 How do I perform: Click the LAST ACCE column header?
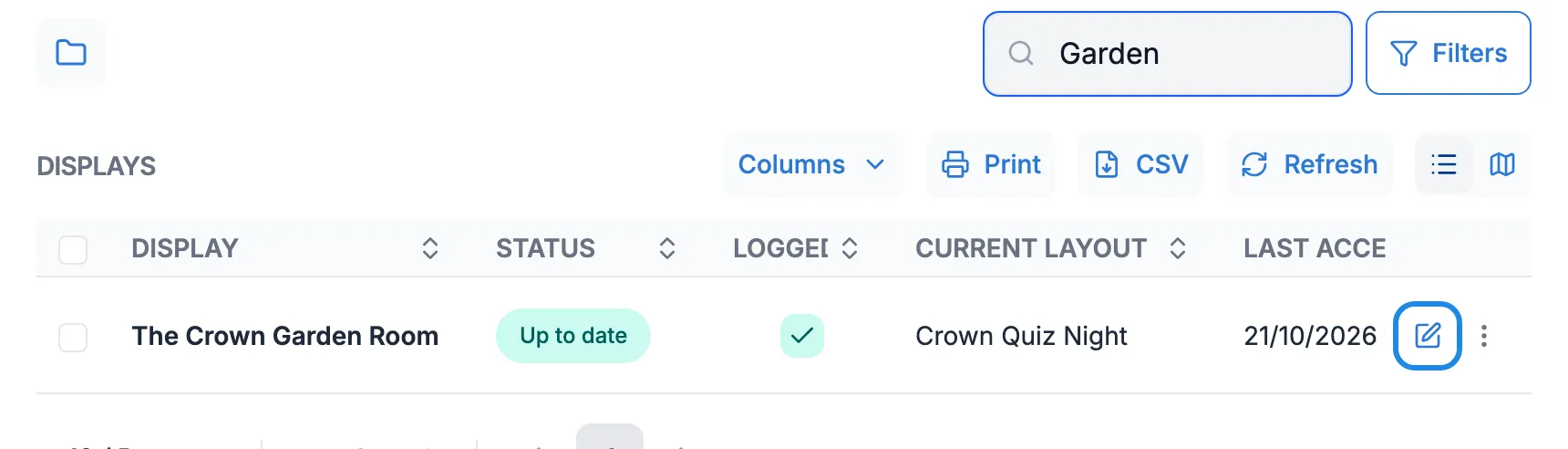tap(1315, 248)
